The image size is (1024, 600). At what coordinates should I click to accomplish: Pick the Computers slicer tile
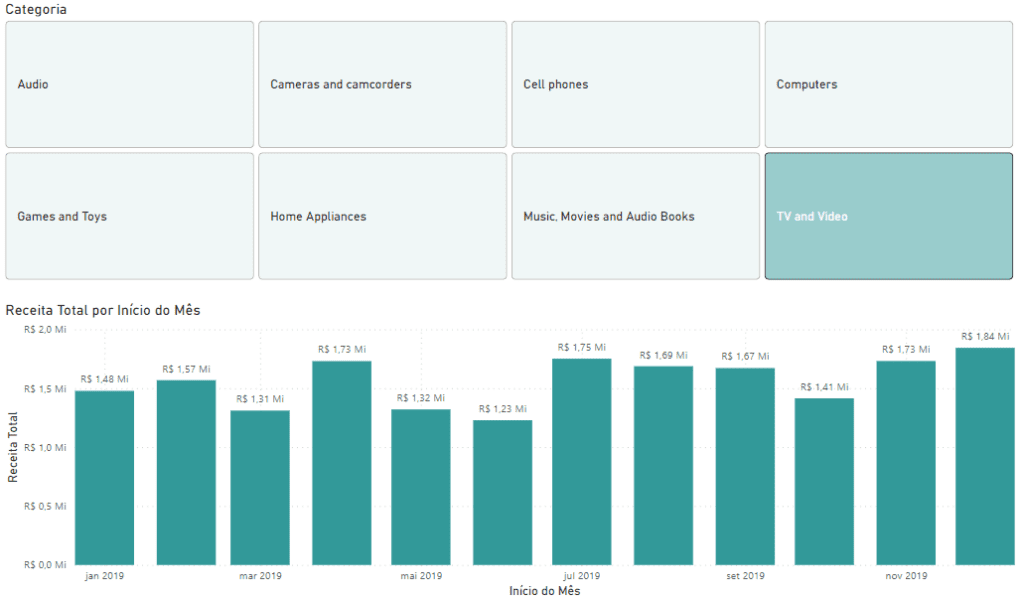click(x=889, y=84)
